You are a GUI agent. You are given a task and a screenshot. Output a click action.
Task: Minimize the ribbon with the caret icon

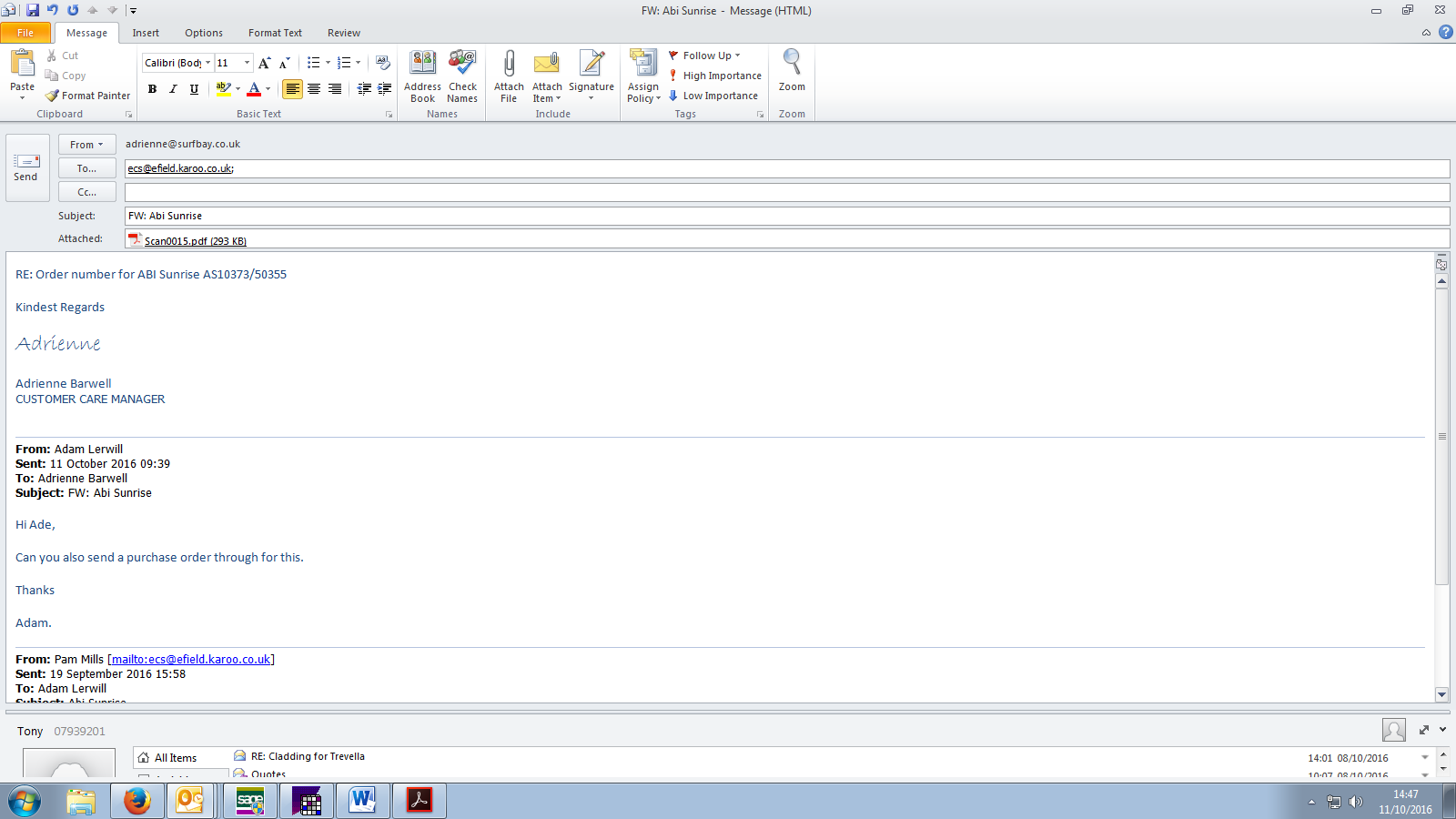click(1426, 33)
